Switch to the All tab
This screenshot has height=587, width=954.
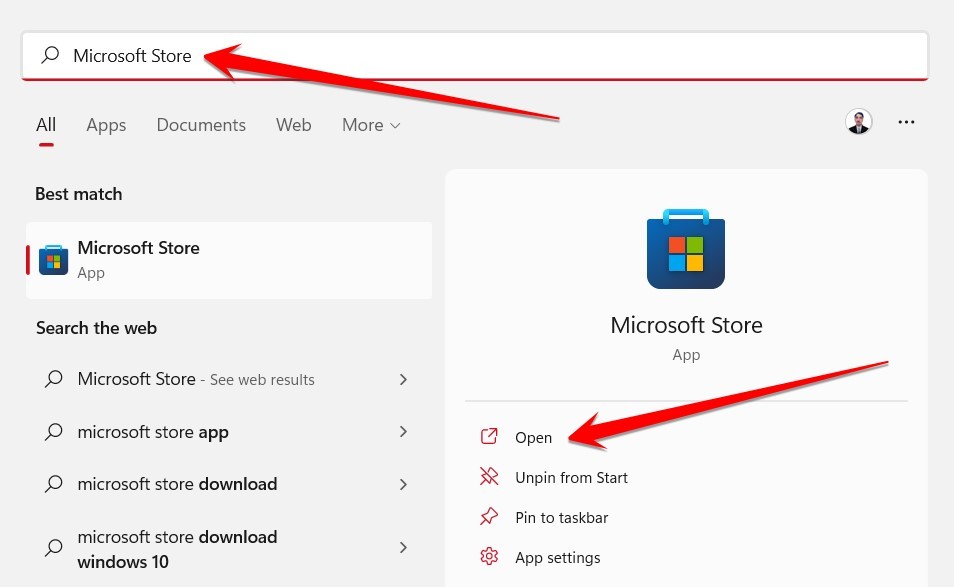(x=46, y=125)
